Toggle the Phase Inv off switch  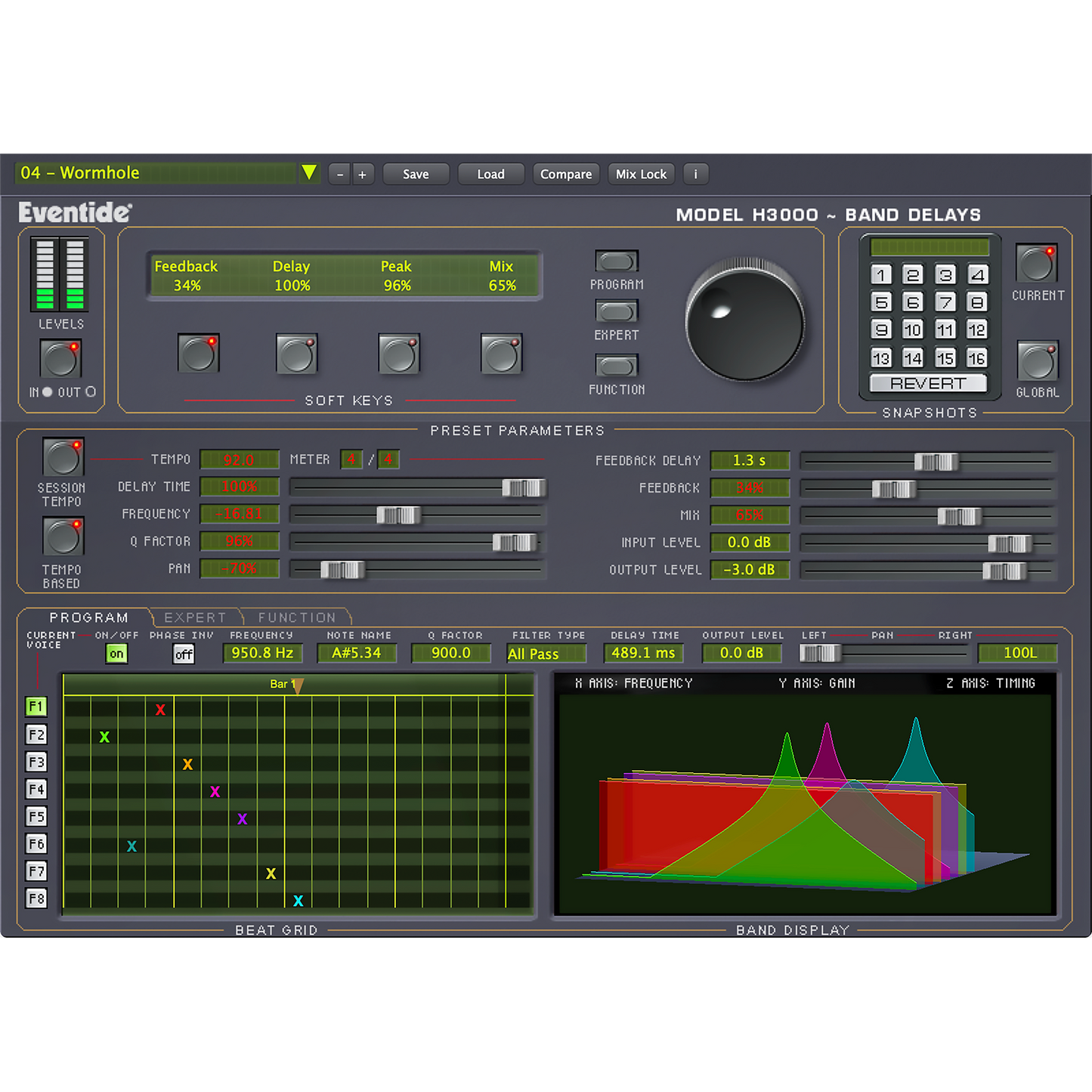click(184, 654)
